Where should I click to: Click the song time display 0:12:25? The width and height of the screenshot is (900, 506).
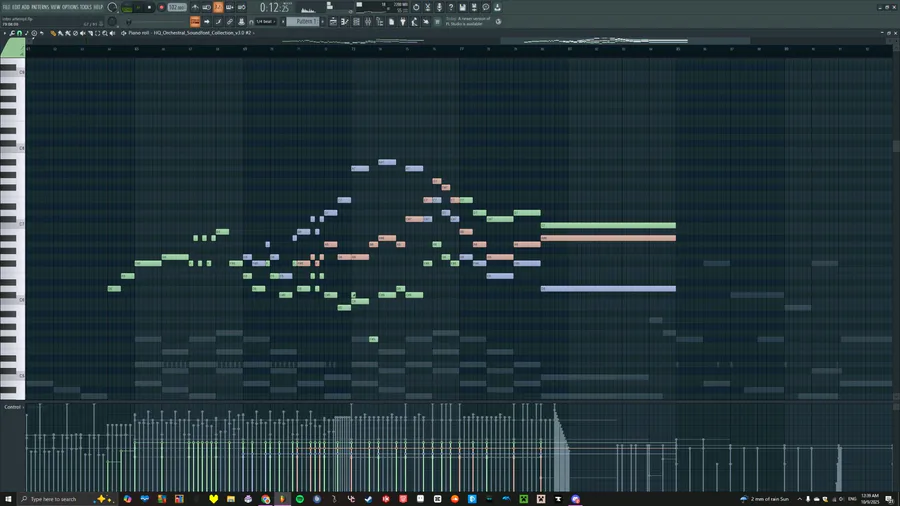[274, 7]
